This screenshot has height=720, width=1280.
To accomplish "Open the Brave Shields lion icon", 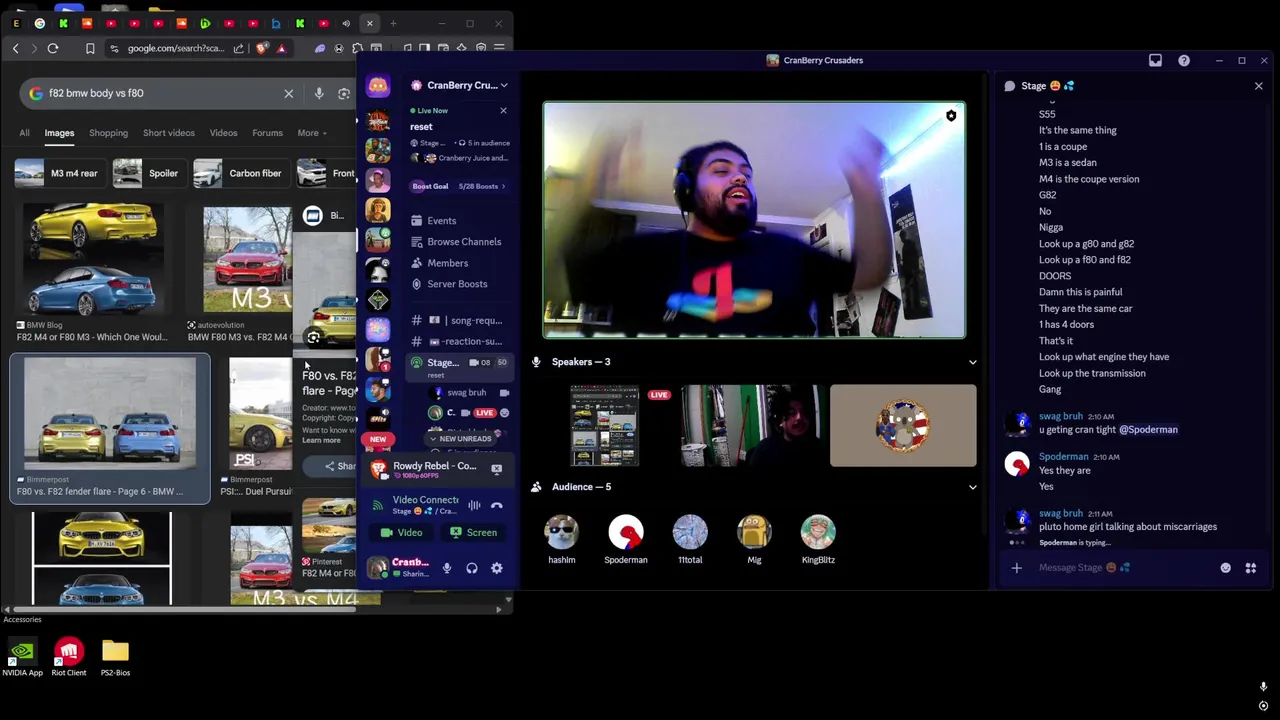I will (x=262, y=48).
